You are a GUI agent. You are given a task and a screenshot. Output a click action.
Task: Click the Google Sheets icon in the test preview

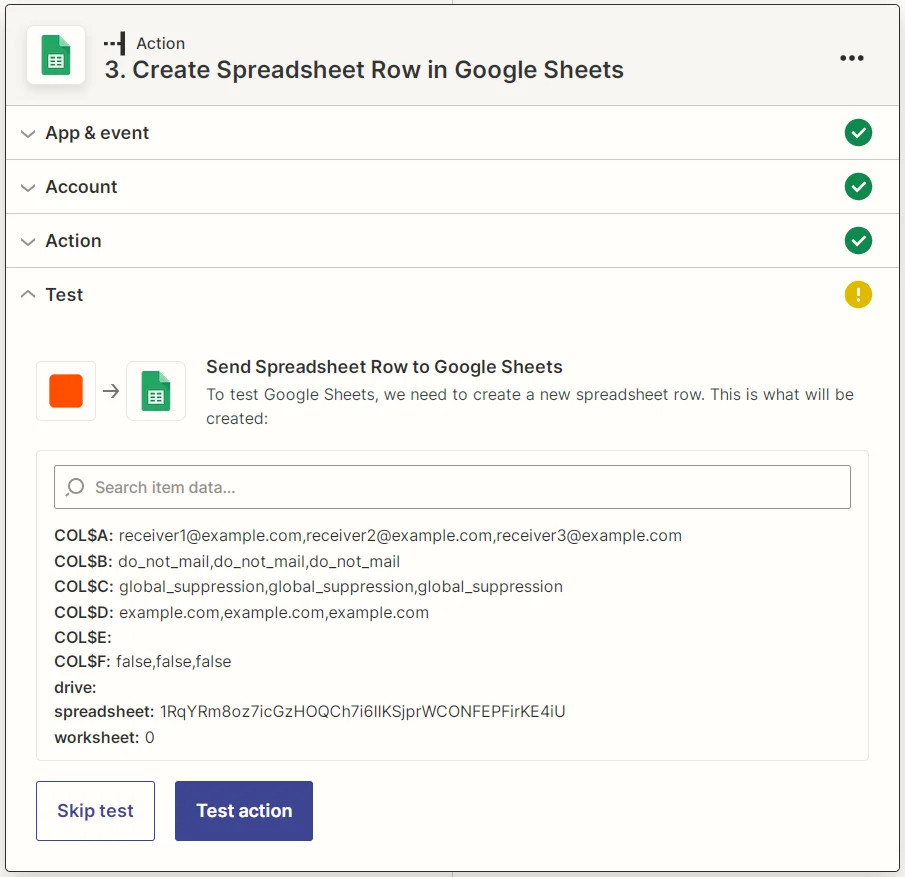click(x=156, y=391)
